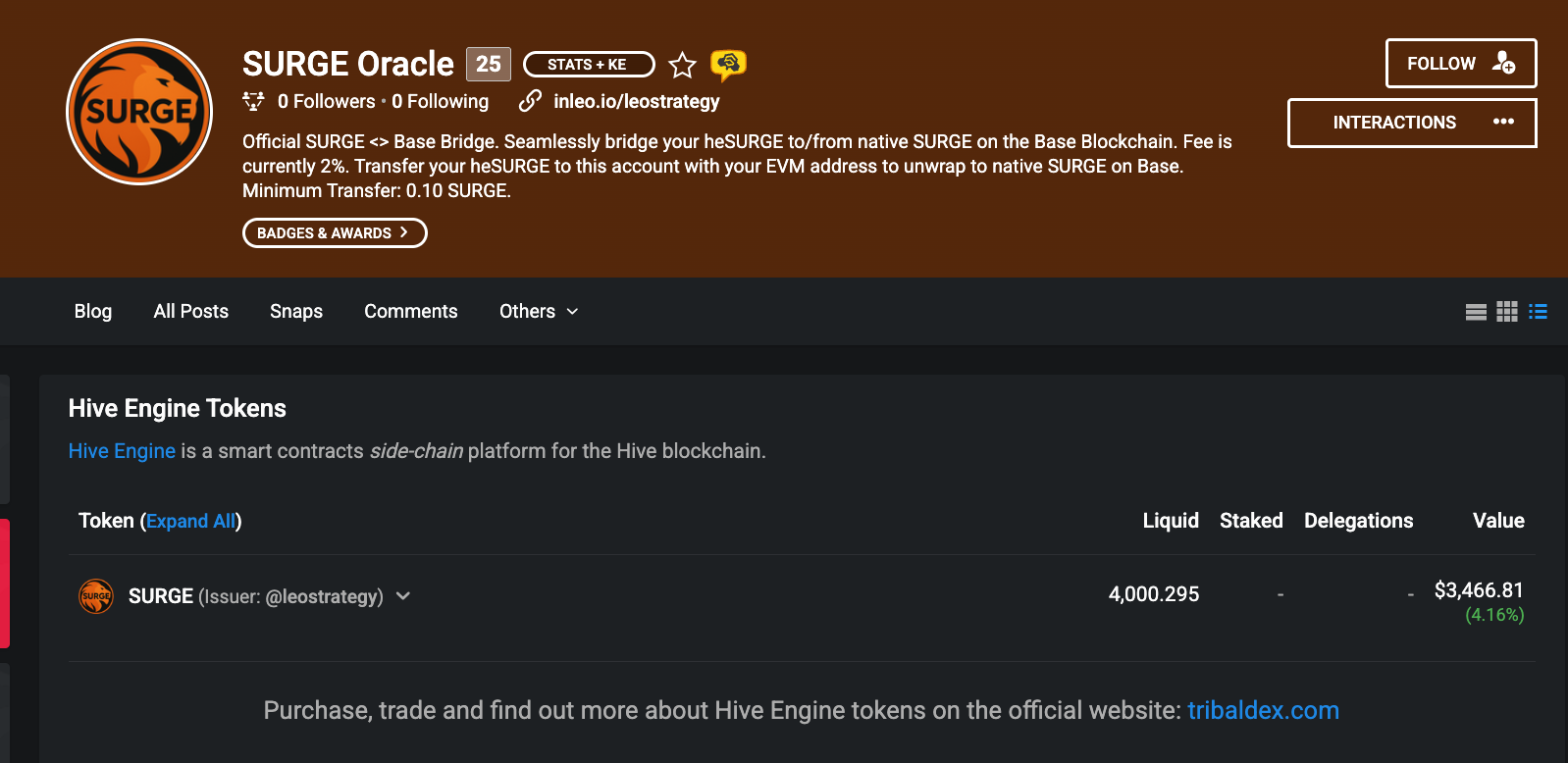The height and width of the screenshot is (763, 1568).
Task: Click the favorite star icon
Action: (x=682, y=66)
